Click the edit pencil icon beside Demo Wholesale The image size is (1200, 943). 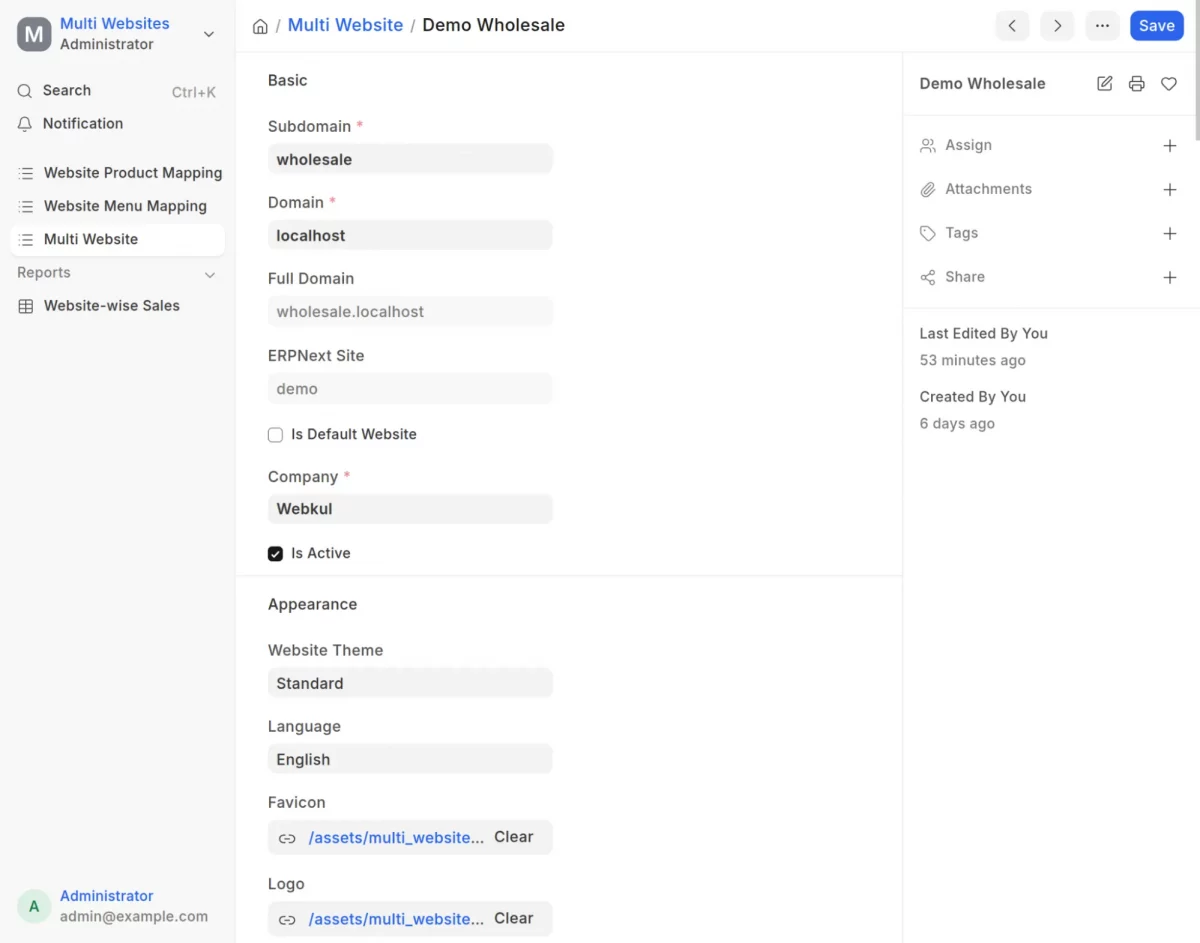click(1105, 84)
